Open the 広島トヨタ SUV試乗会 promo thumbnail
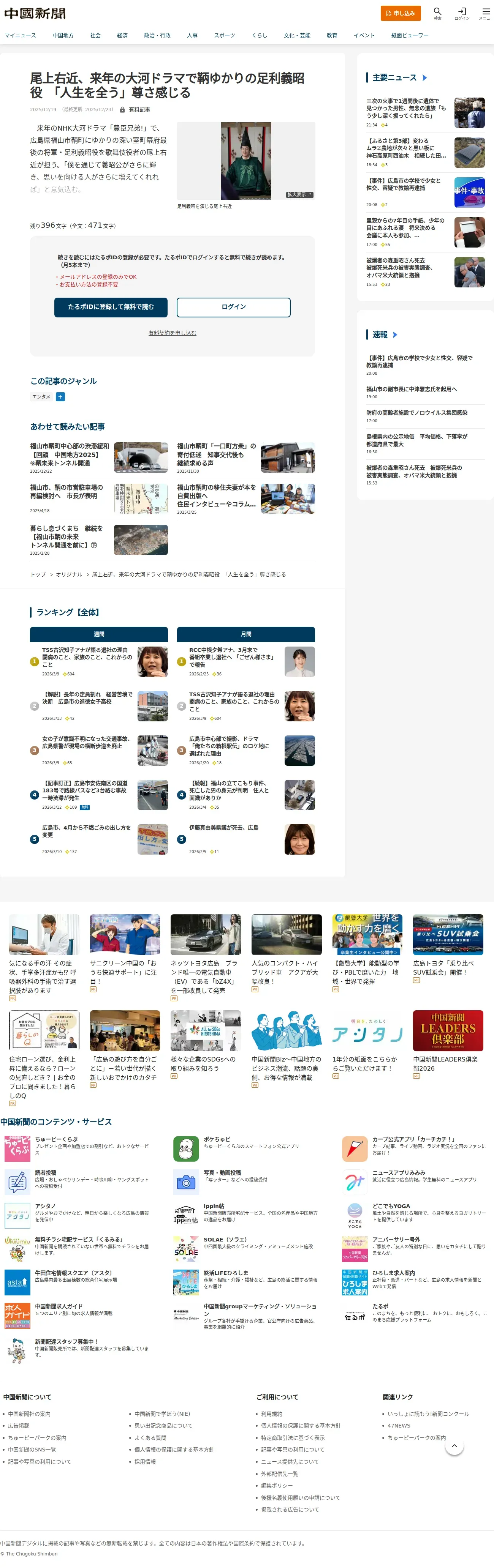The width and height of the screenshot is (494, 1568). point(448,934)
